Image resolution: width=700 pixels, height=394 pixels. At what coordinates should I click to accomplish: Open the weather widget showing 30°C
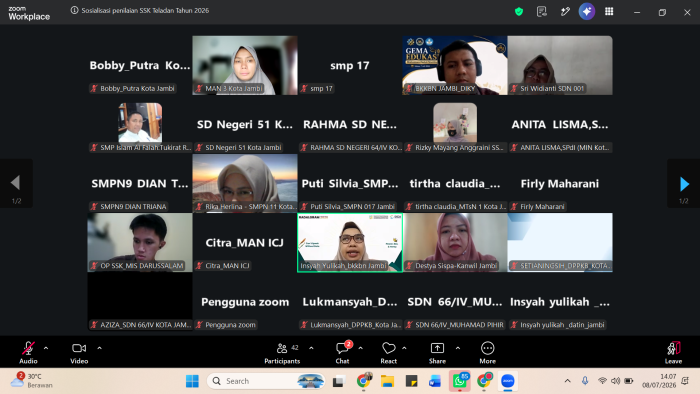click(x=33, y=381)
